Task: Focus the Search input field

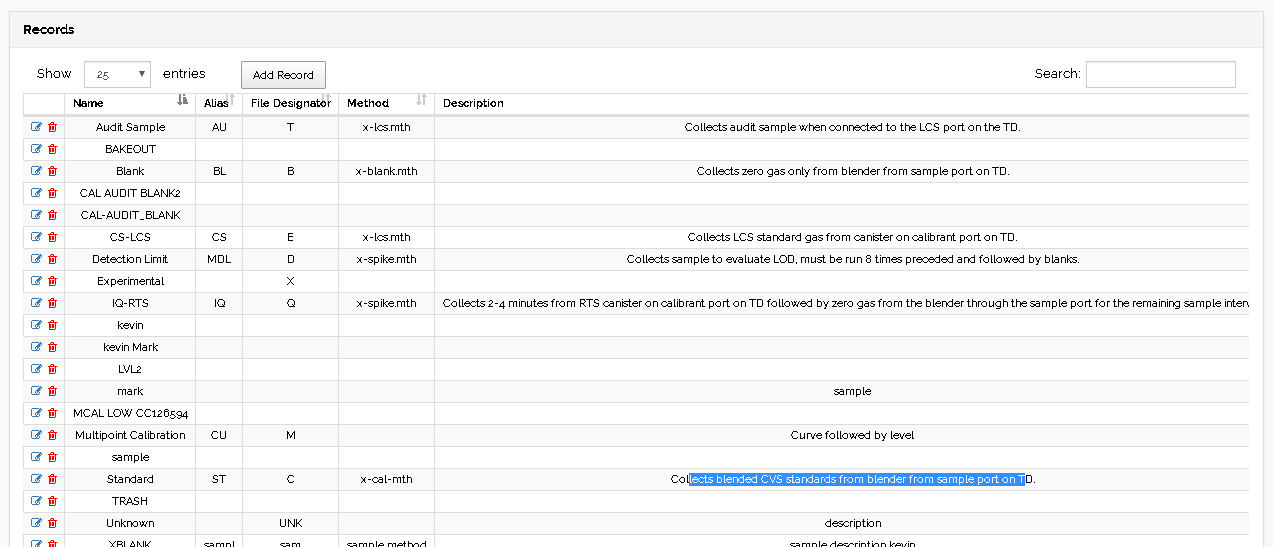Action: point(1160,74)
